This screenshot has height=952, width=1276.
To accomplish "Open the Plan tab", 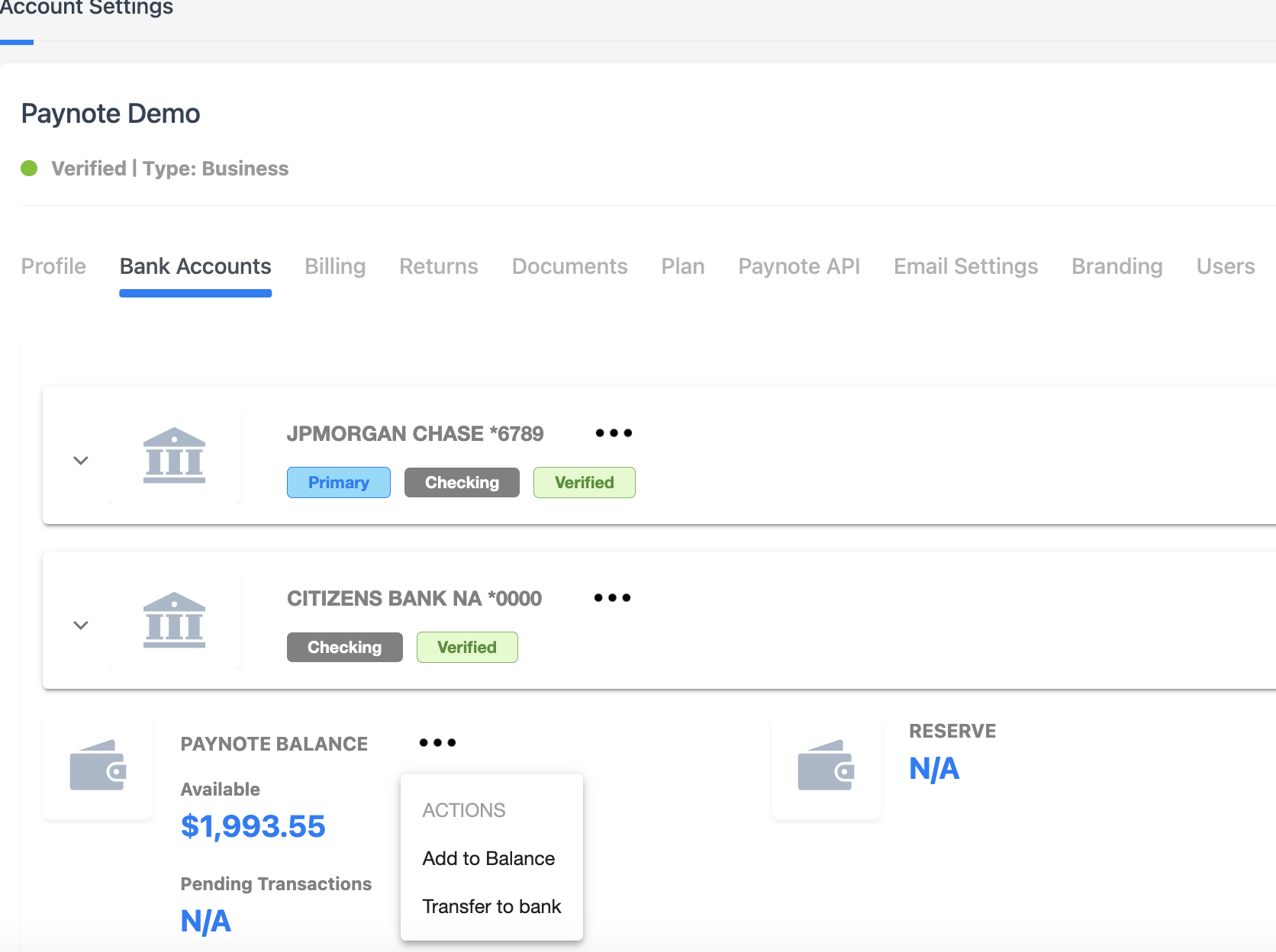I will click(683, 266).
